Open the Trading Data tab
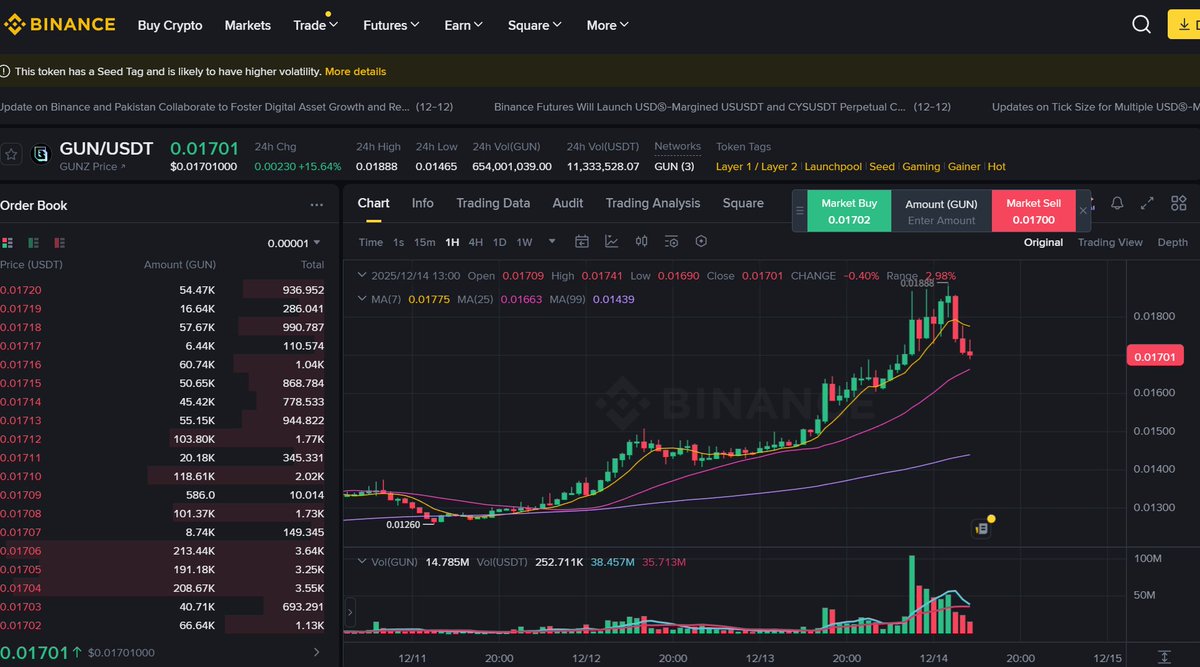The height and width of the screenshot is (667, 1200). (493, 203)
